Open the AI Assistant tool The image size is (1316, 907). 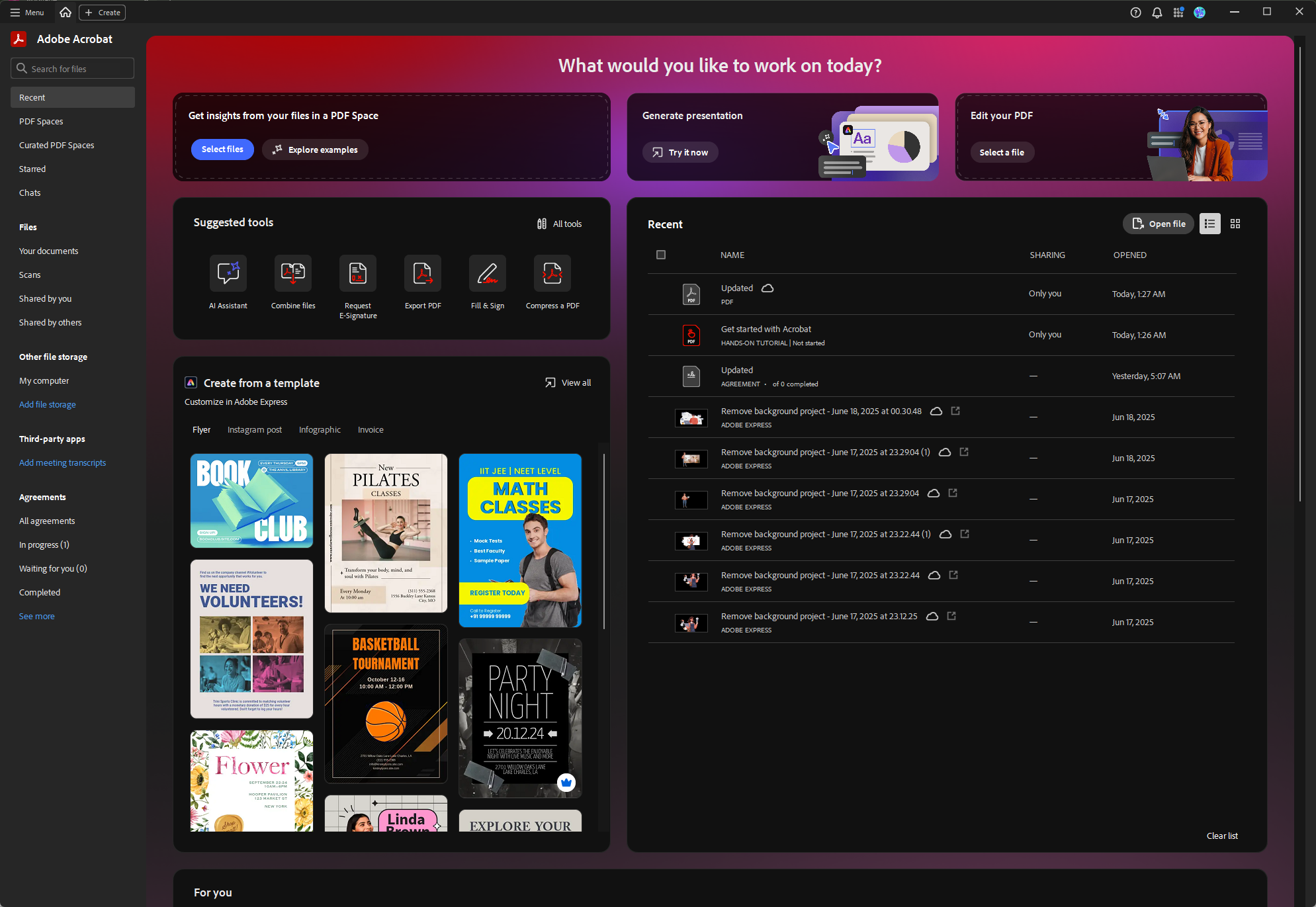[228, 274]
